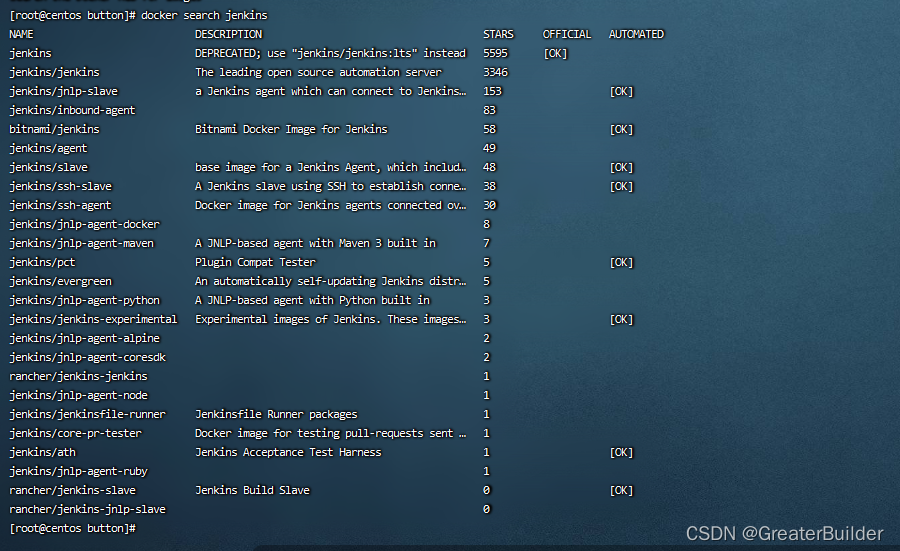Click the 'jenkins/inbound-agent' image name
The height and width of the screenshot is (551, 900).
coord(72,110)
